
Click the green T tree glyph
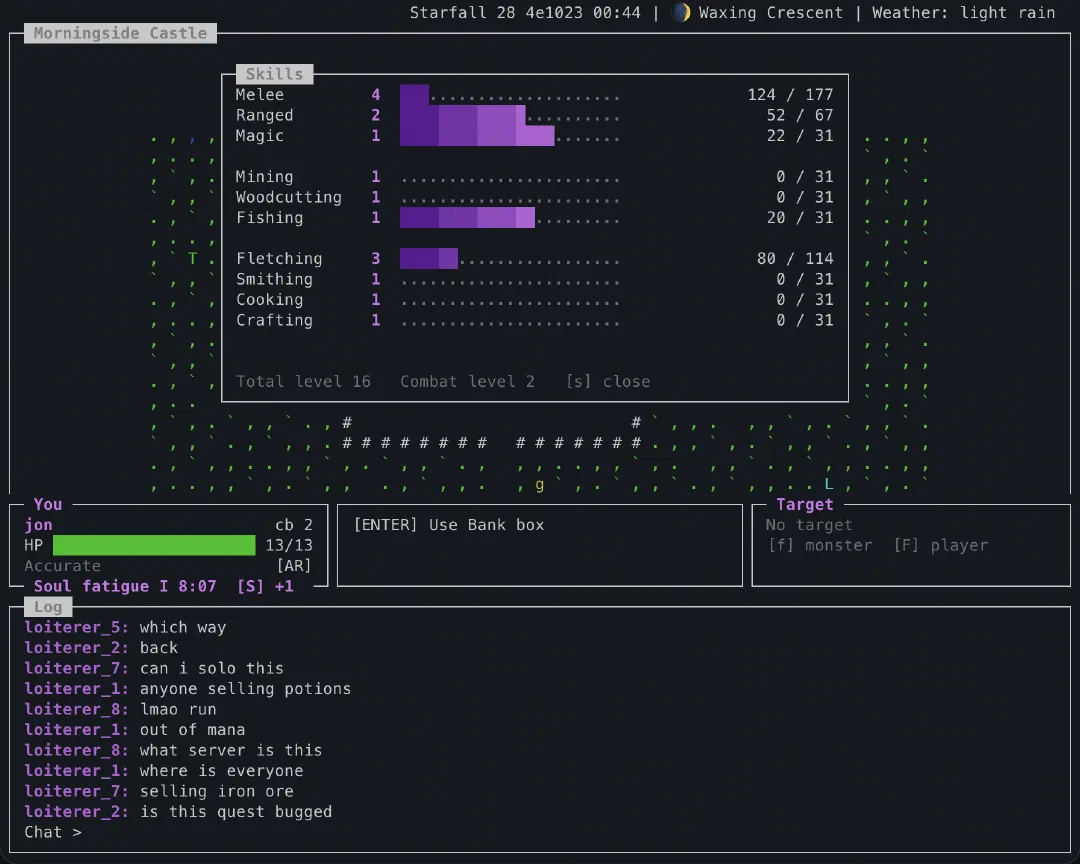pos(192,259)
